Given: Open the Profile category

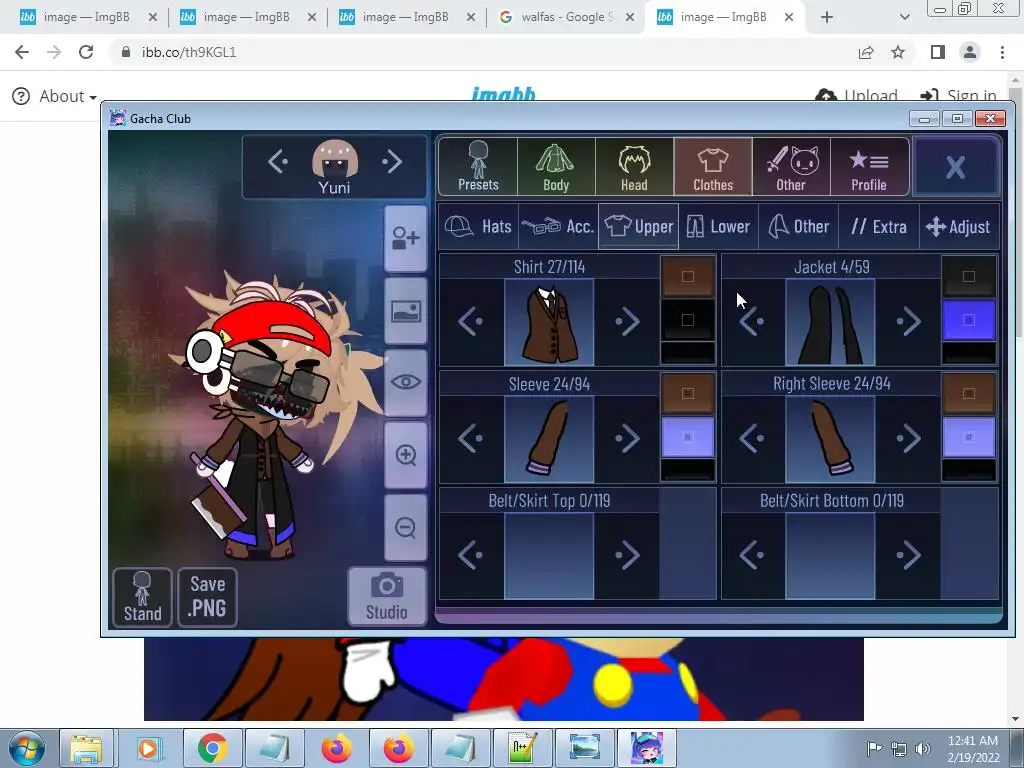Looking at the screenshot, I should [869, 167].
